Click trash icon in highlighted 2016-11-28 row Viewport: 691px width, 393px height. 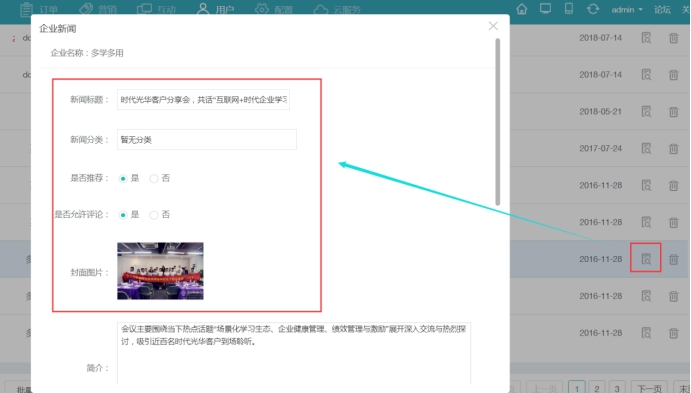673,259
